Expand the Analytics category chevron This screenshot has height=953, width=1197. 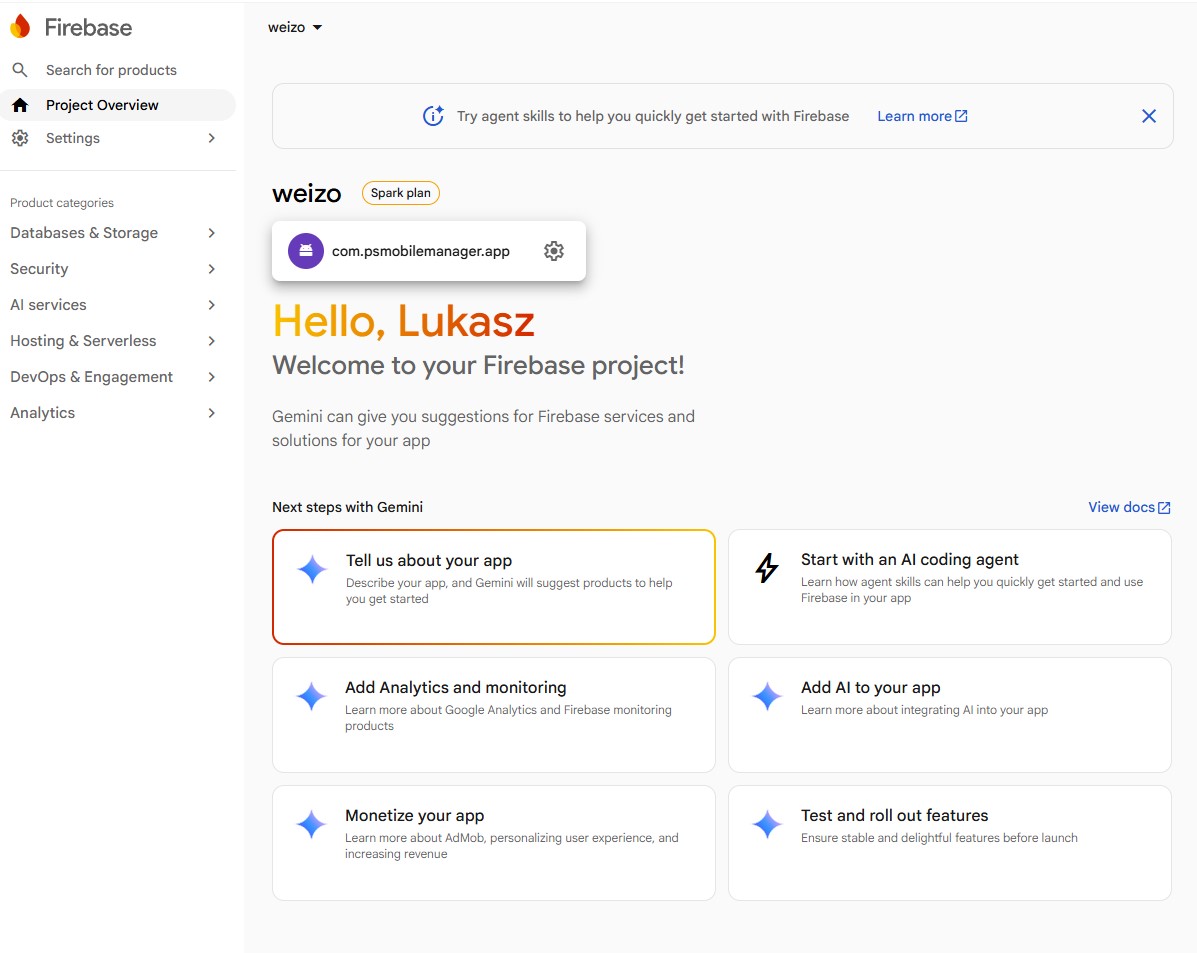[x=211, y=413]
